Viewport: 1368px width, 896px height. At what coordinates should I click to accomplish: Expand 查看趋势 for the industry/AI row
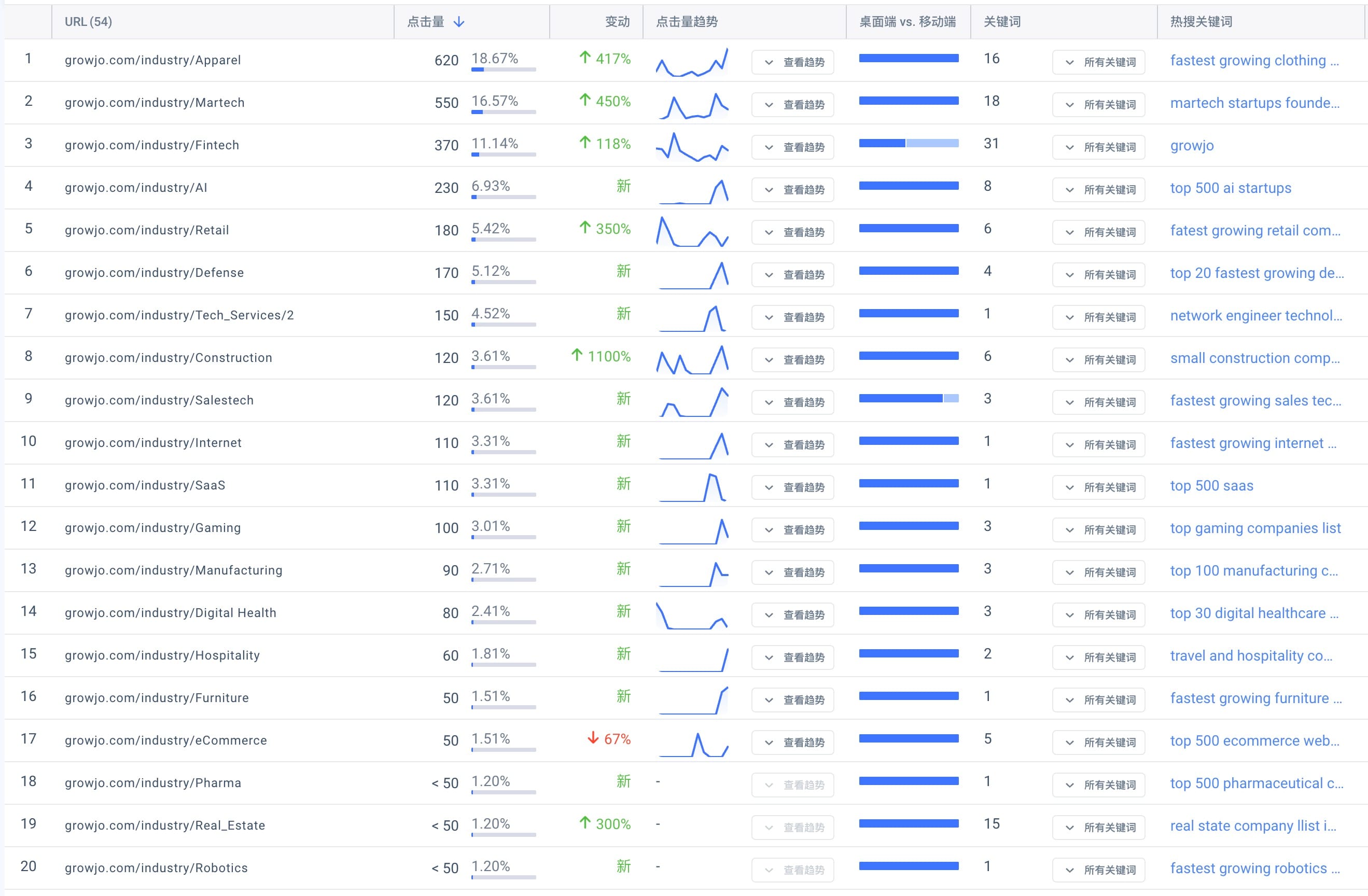point(792,190)
